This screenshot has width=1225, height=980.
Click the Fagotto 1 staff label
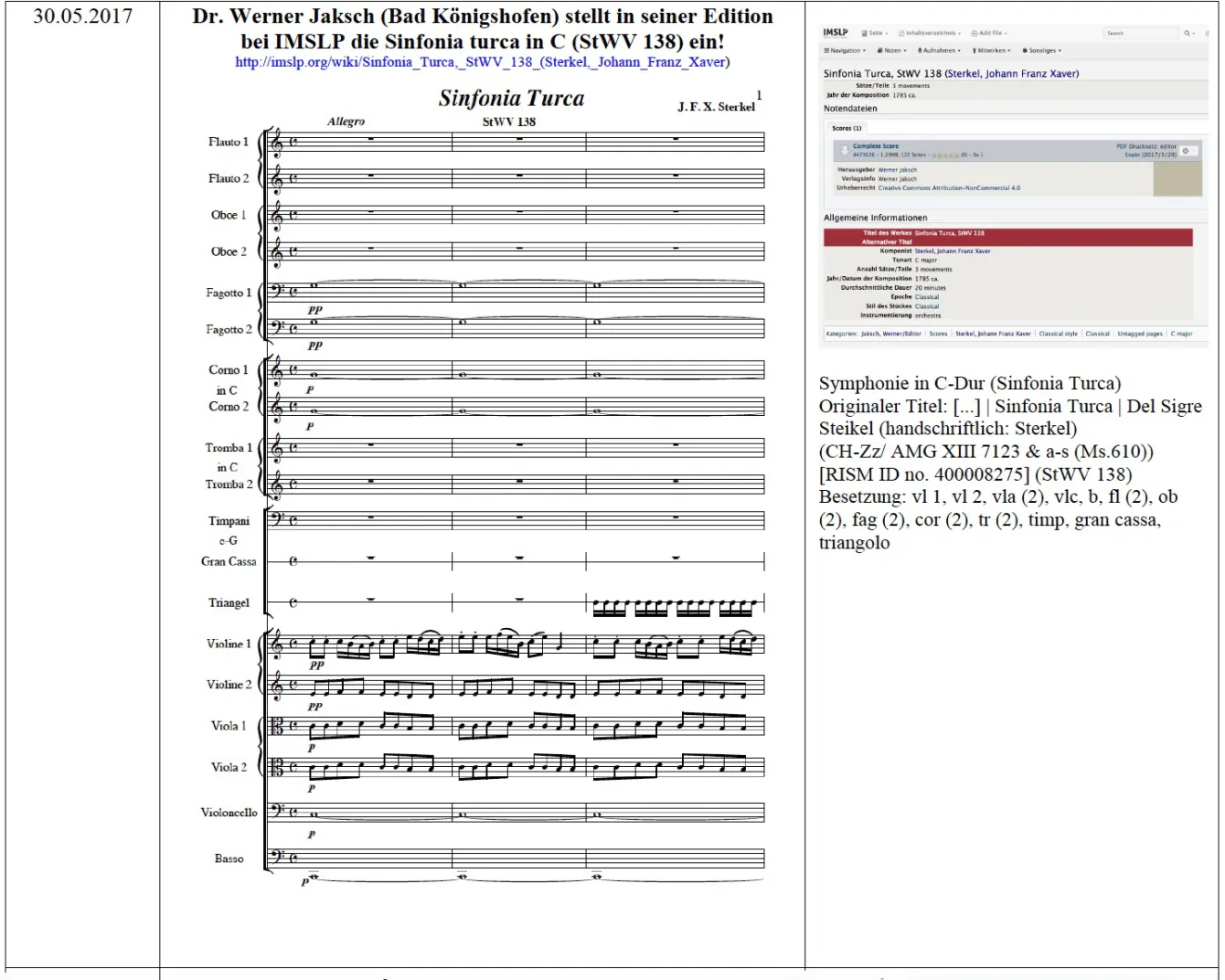[x=229, y=293]
